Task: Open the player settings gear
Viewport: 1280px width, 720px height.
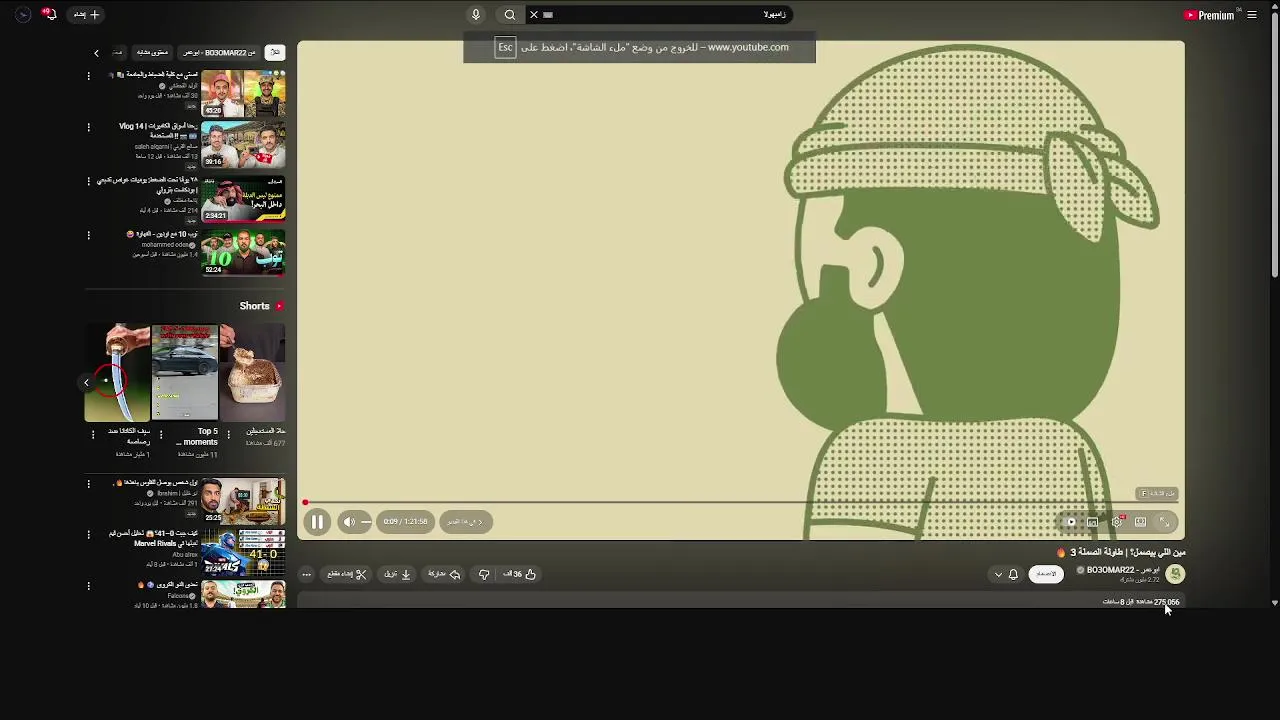Action: [1117, 522]
